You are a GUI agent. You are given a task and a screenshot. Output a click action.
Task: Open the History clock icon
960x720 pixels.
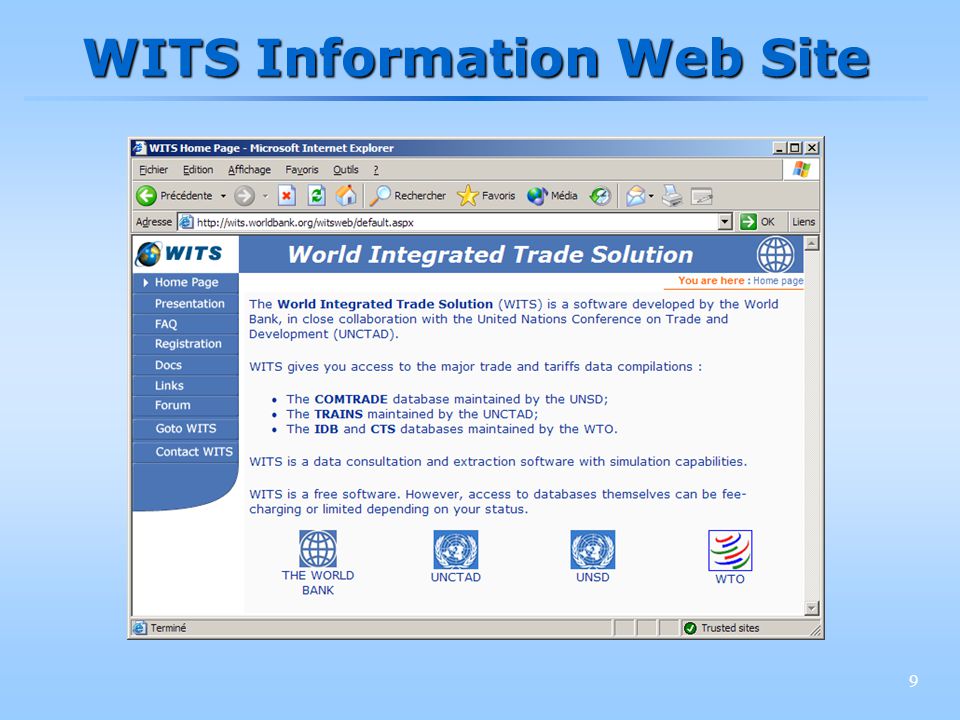(601, 196)
